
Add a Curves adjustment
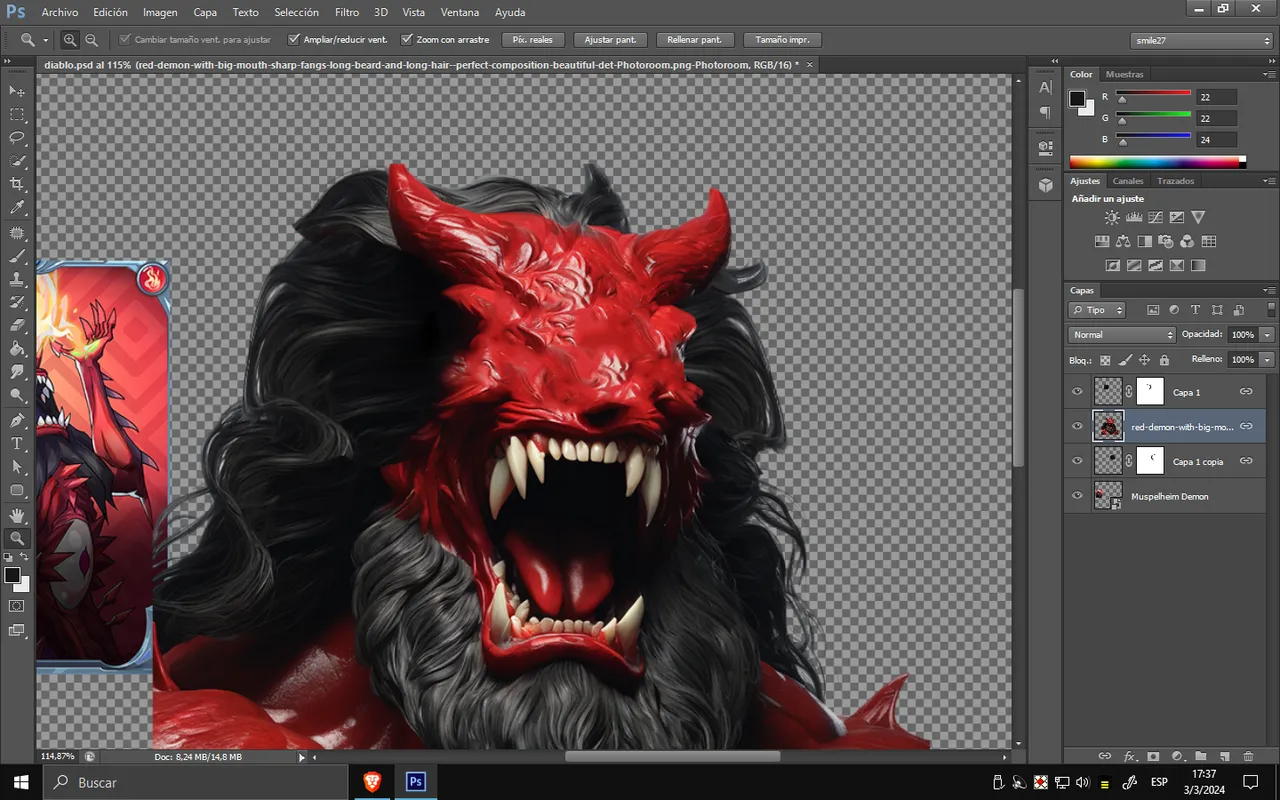pyautogui.click(x=1156, y=217)
